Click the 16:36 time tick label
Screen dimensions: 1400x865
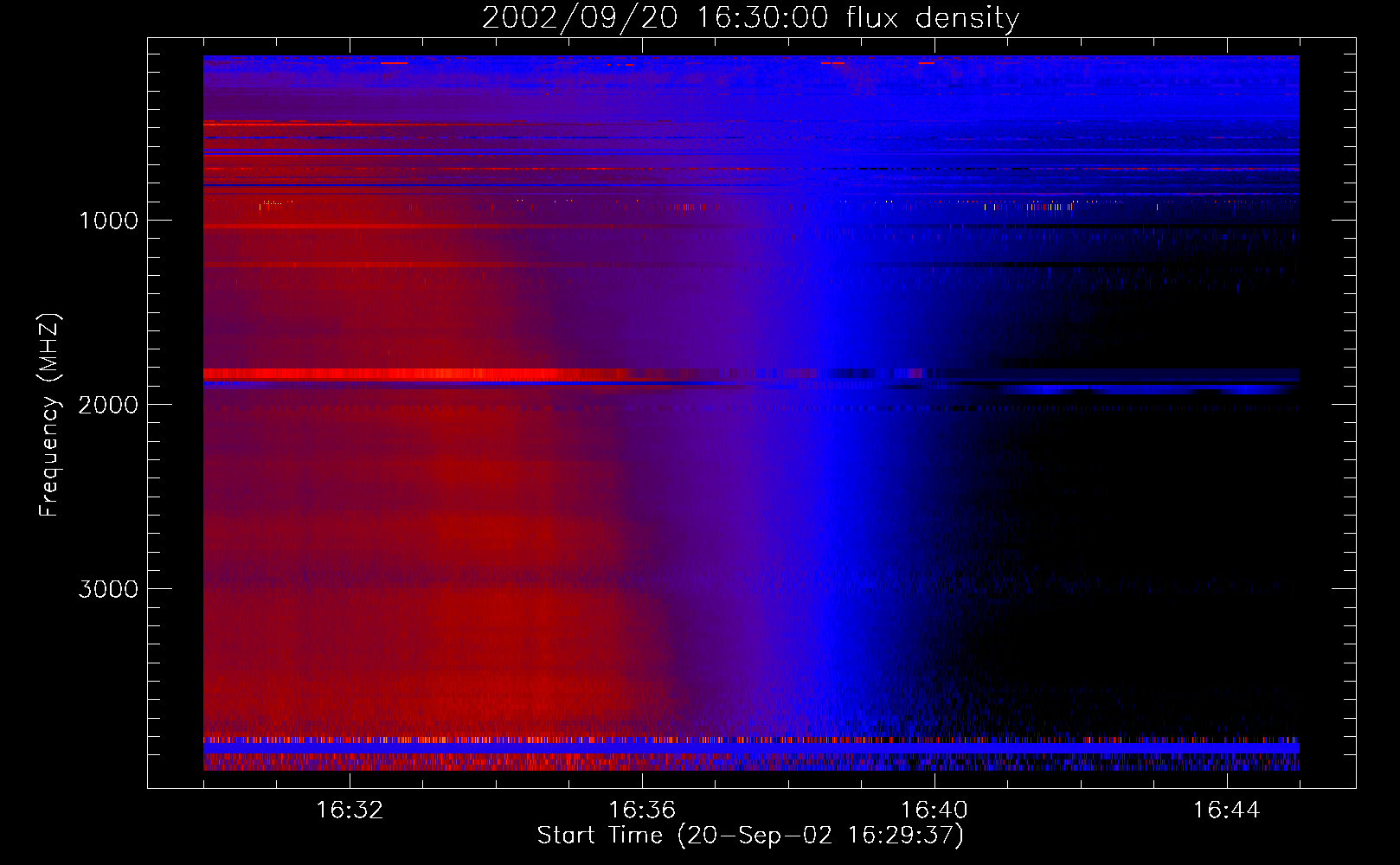point(642,811)
